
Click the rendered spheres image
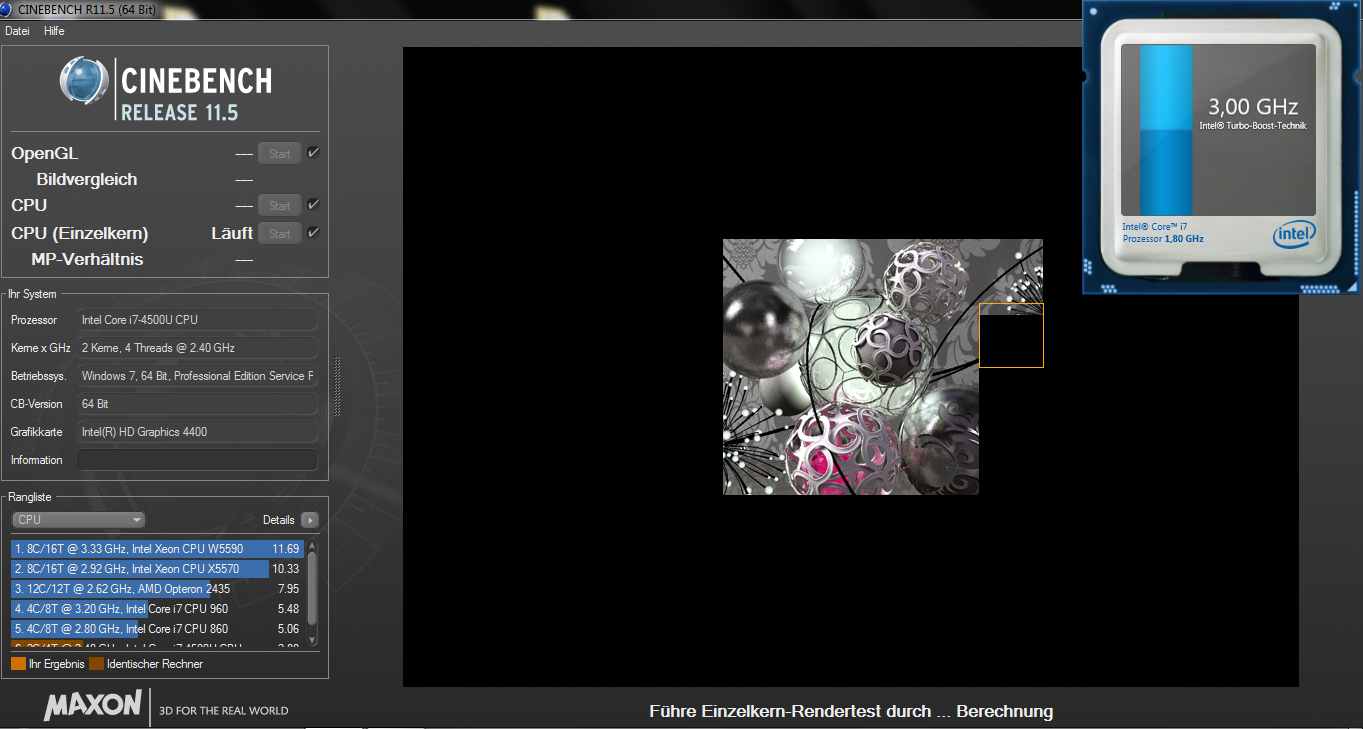tap(882, 367)
